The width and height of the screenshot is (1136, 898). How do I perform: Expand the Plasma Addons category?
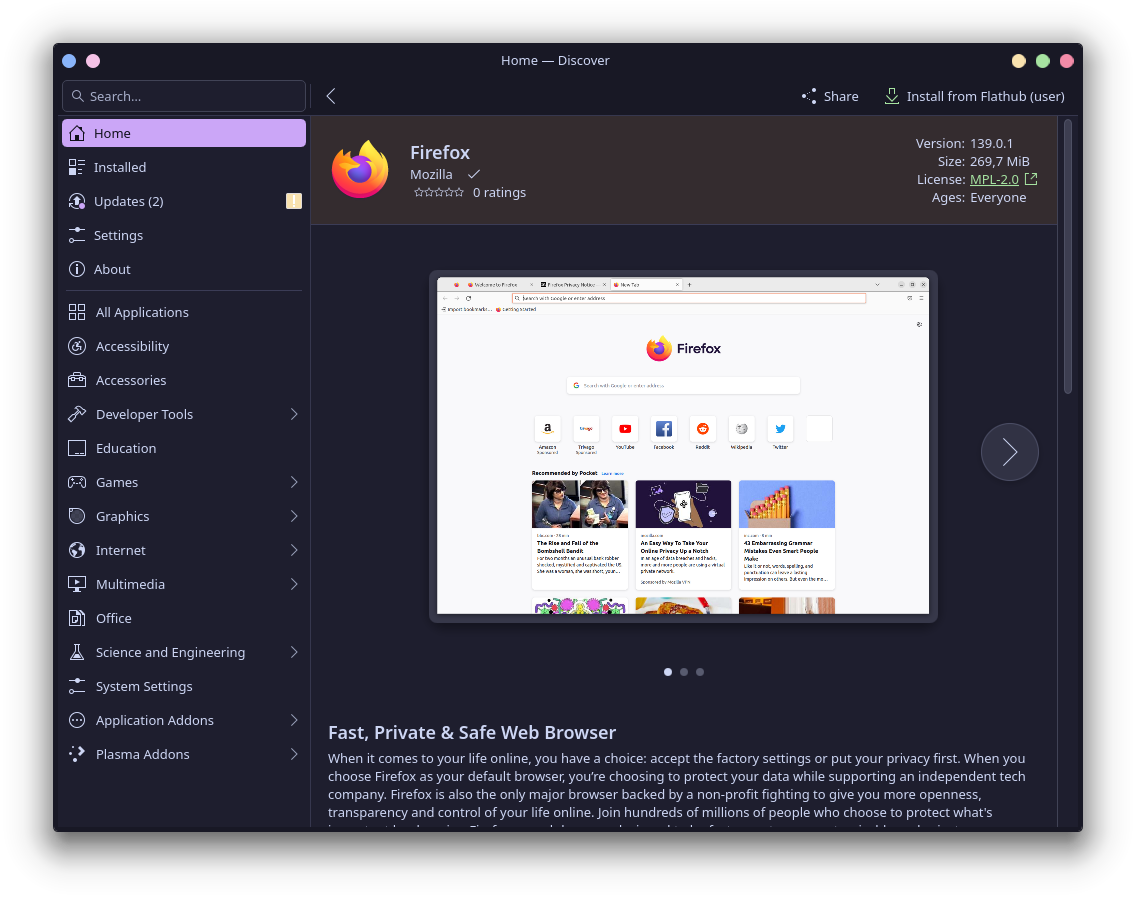click(x=293, y=754)
